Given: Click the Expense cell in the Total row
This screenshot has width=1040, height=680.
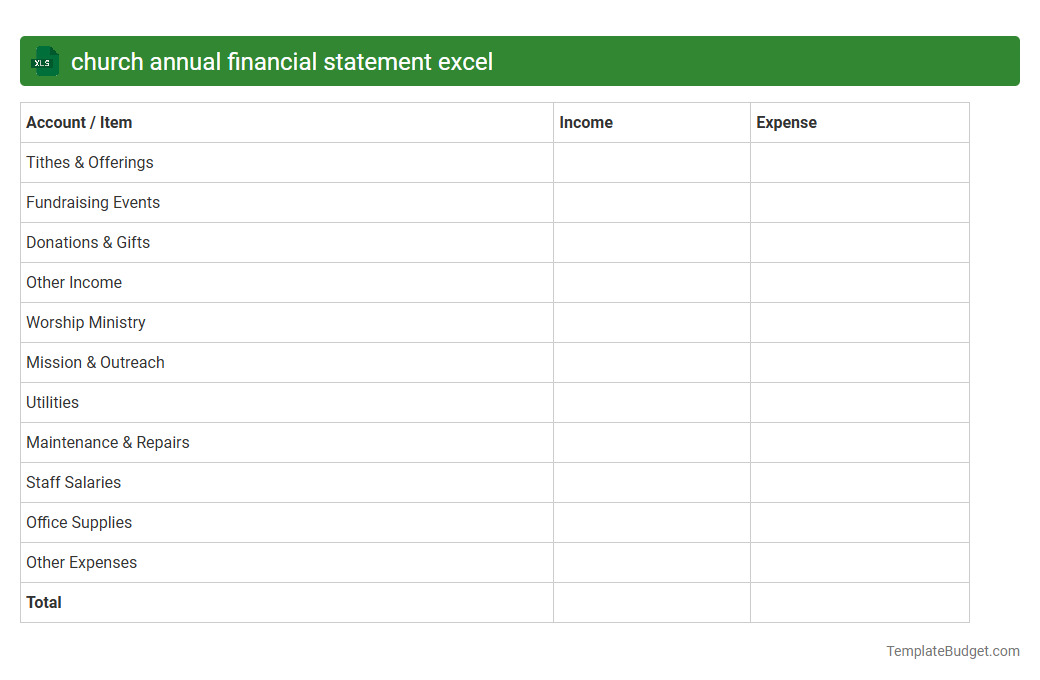Looking at the screenshot, I should 859,602.
